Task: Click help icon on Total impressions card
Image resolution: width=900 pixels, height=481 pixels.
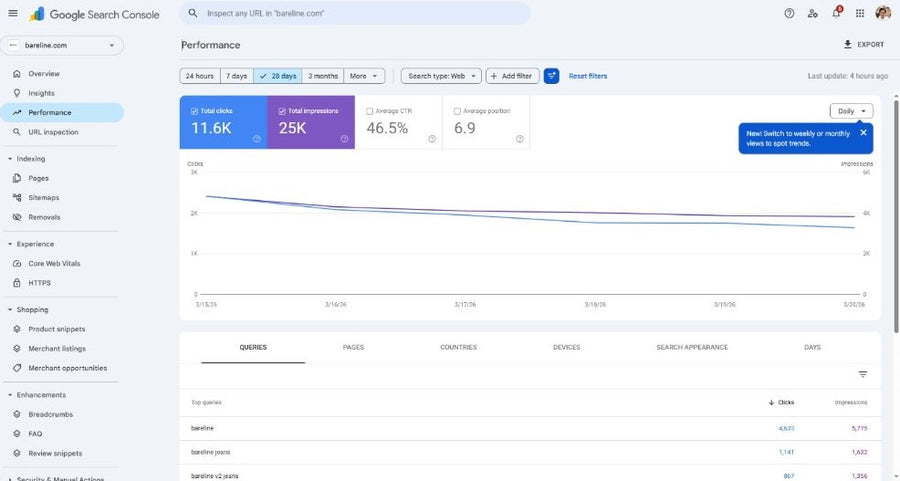Action: click(344, 138)
